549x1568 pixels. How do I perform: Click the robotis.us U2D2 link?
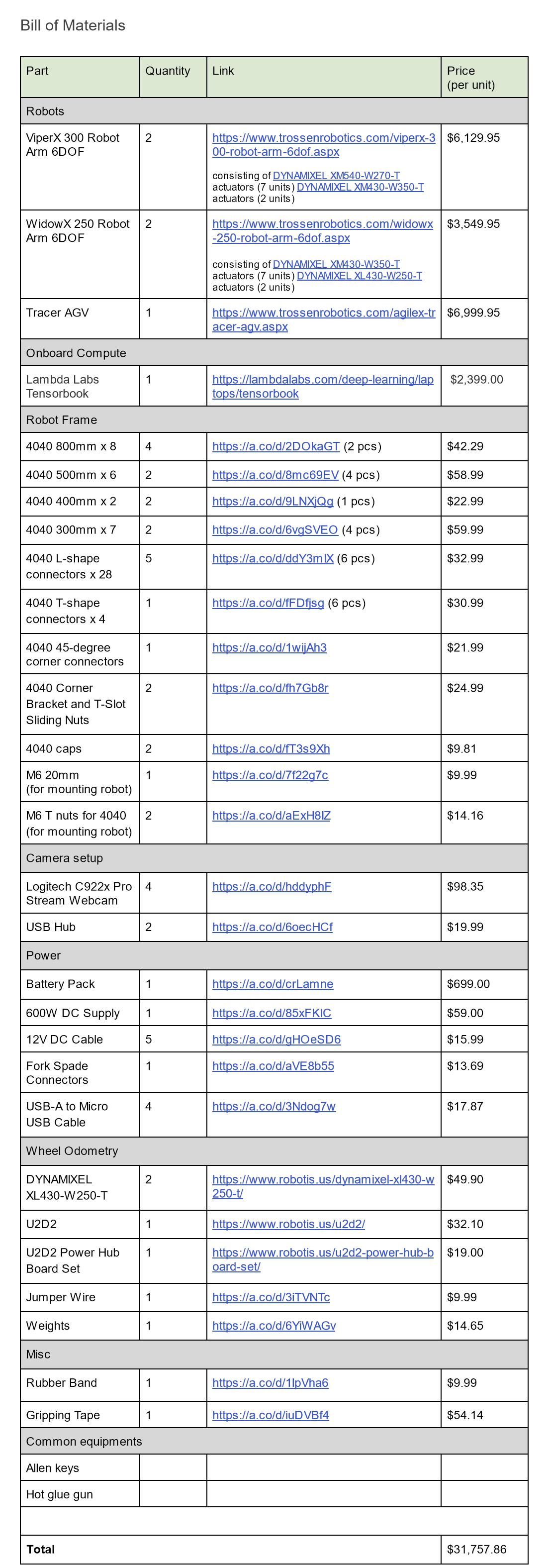[288, 1224]
